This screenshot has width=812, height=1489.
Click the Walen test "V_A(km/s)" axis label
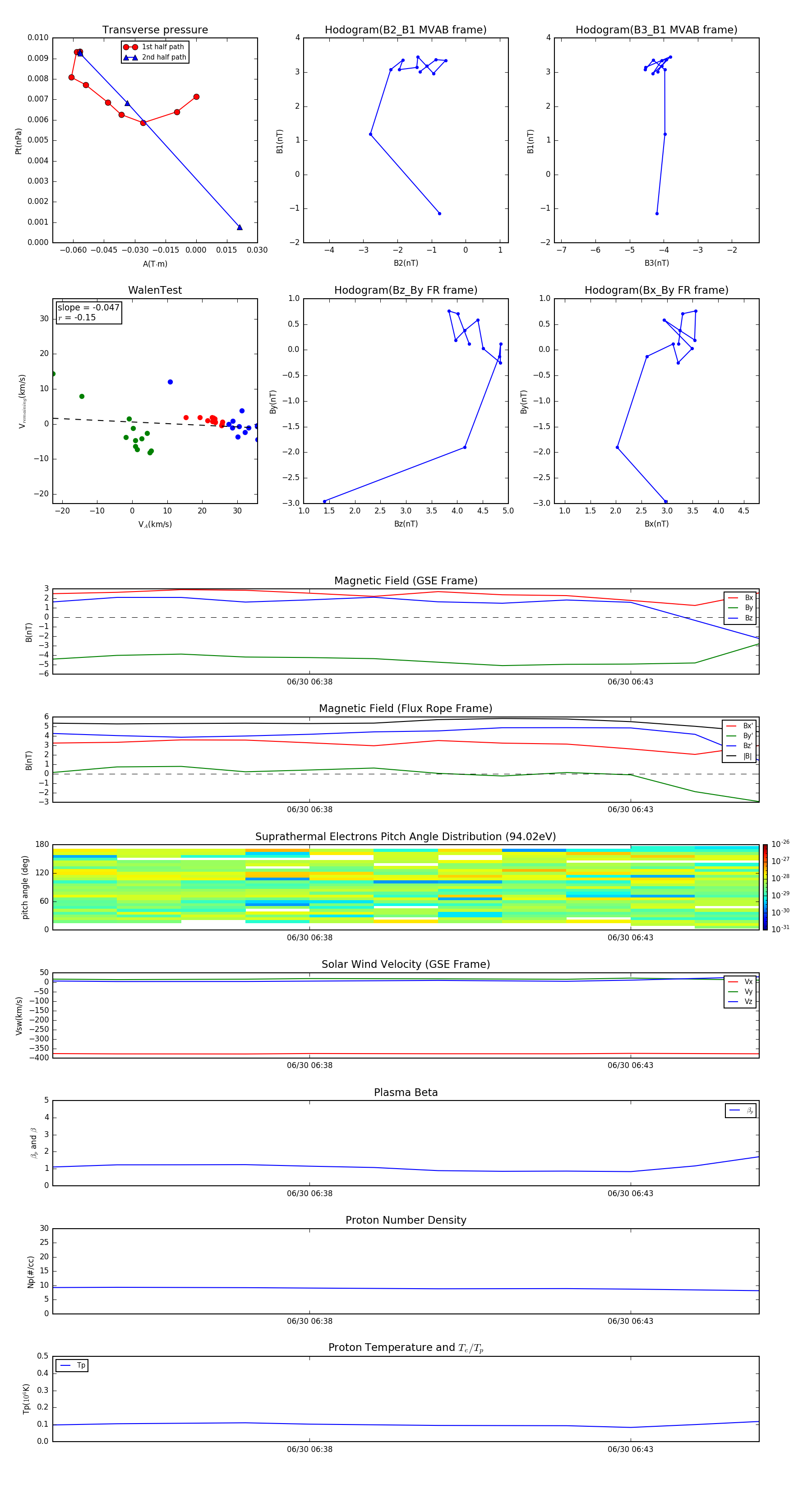pos(155,524)
